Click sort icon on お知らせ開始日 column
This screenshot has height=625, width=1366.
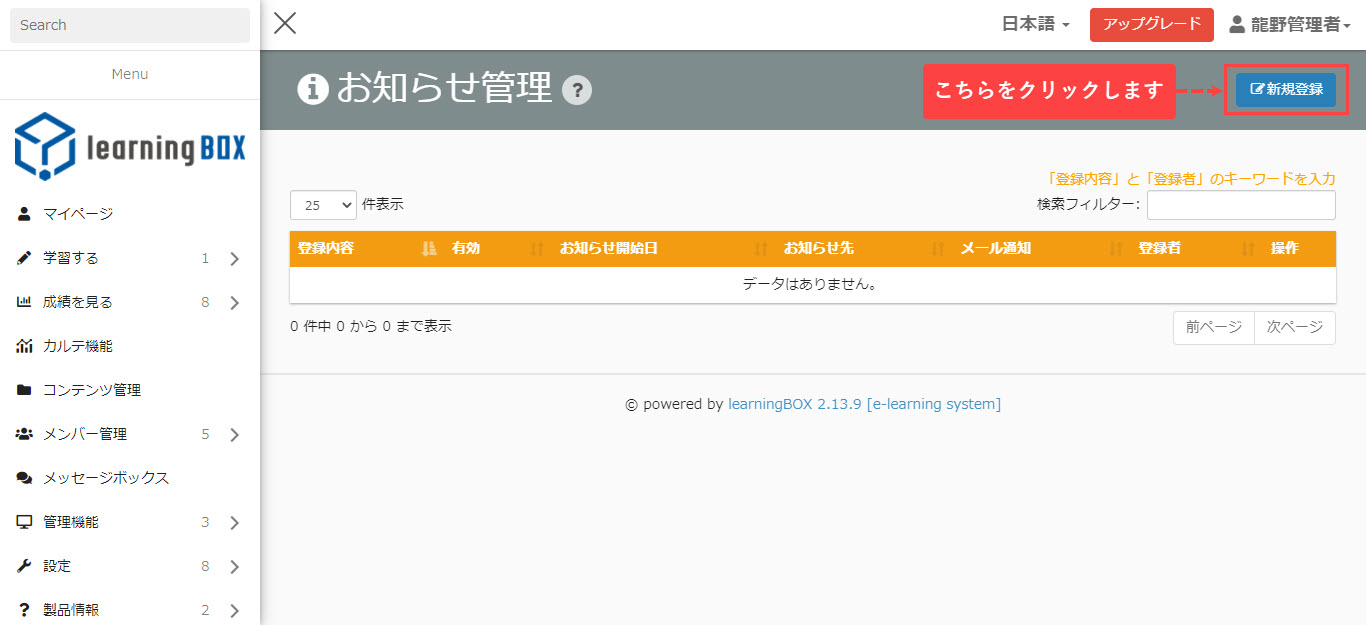point(761,249)
